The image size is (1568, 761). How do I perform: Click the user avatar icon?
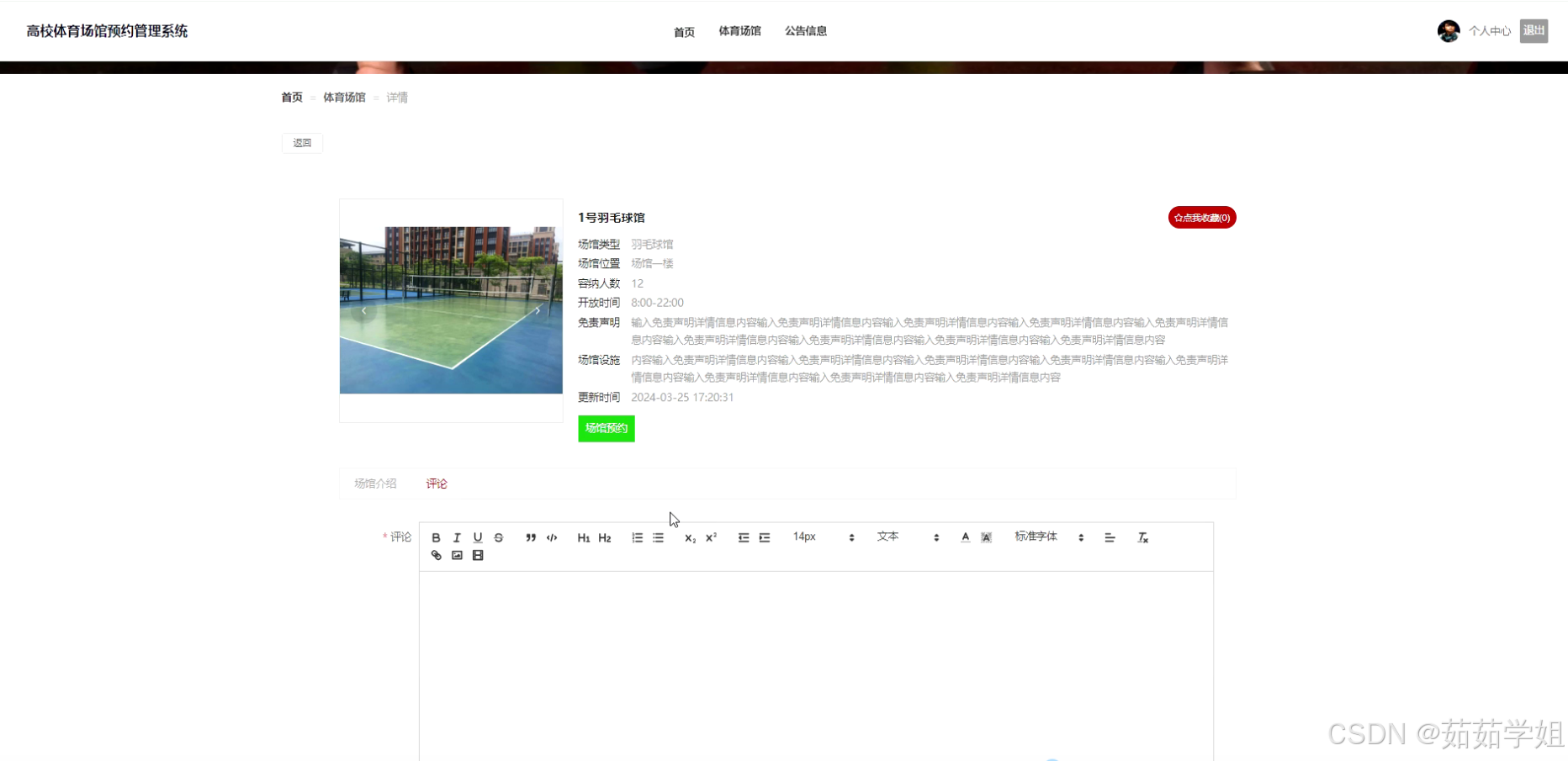(1449, 31)
